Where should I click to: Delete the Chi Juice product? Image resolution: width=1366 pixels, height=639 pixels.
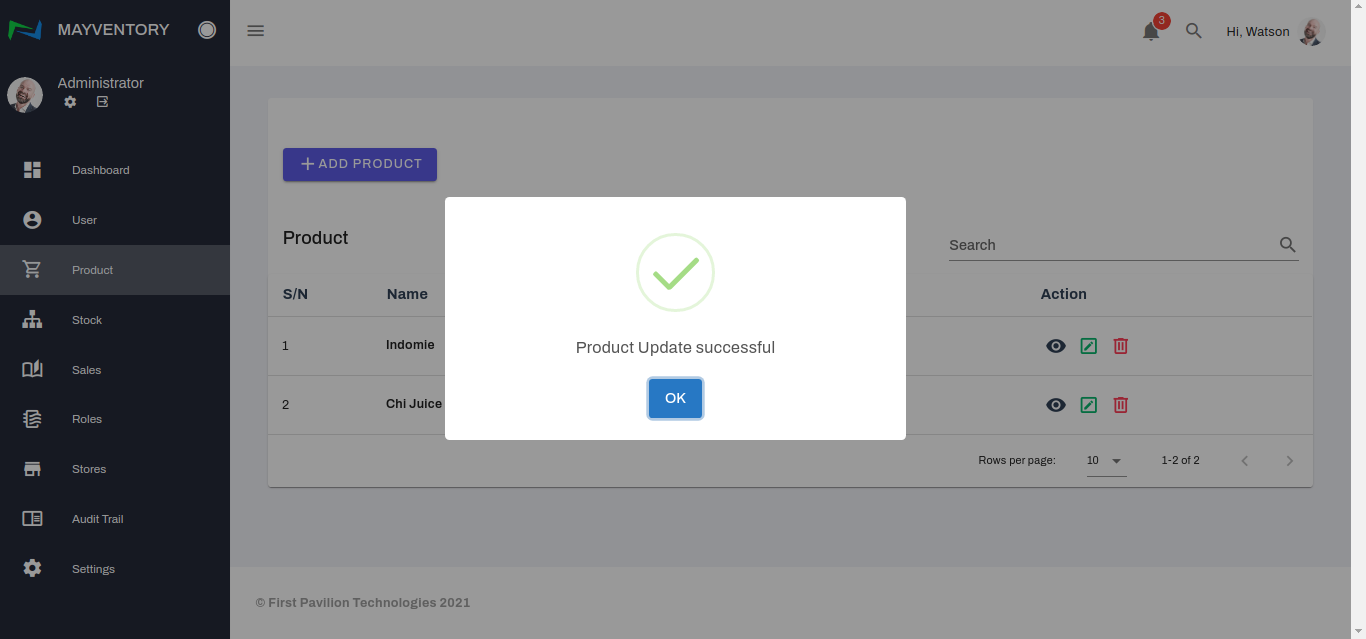pos(1121,405)
